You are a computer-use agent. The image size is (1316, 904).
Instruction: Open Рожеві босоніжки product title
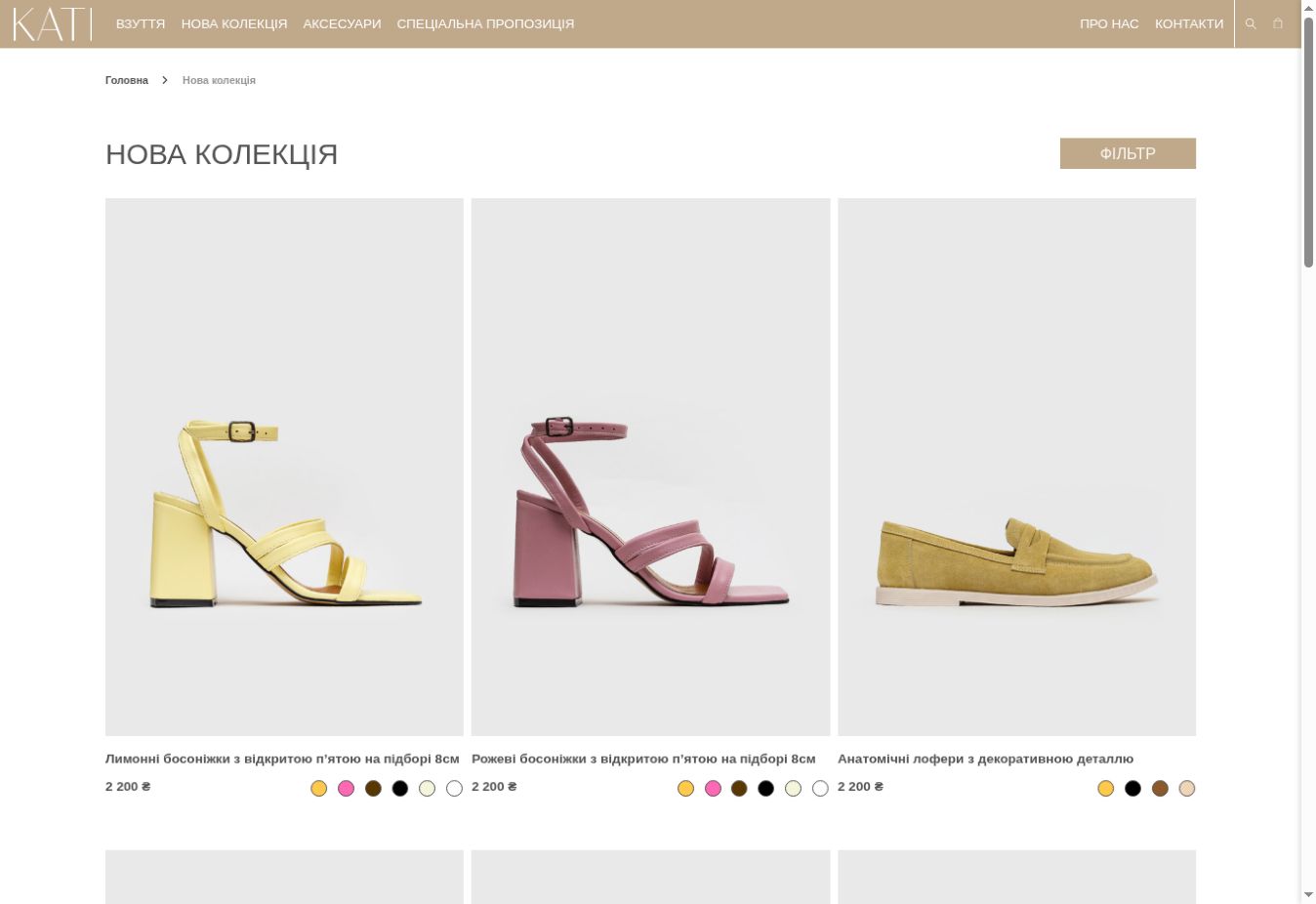point(643,759)
